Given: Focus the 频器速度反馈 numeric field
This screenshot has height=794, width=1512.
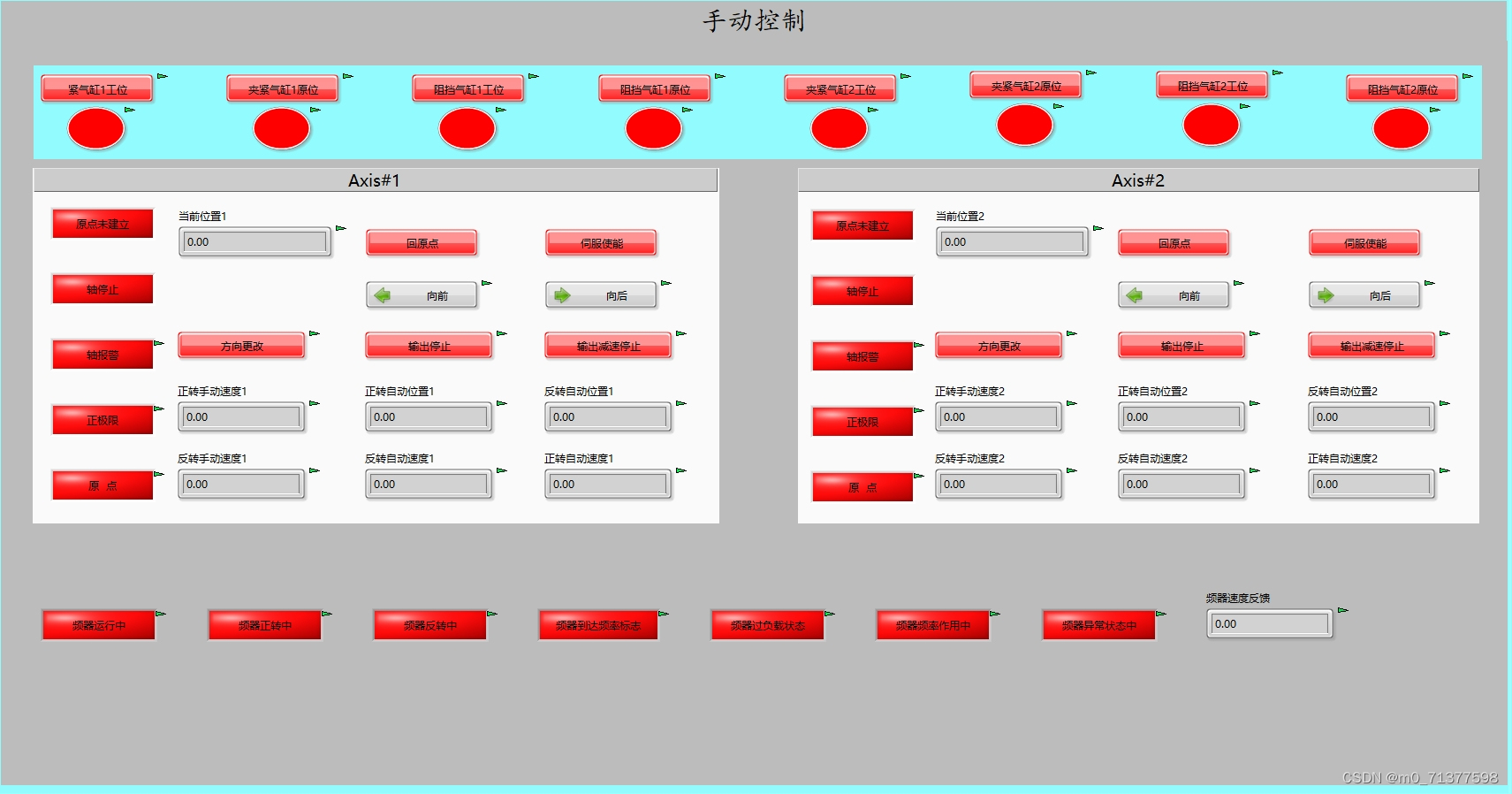Looking at the screenshot, I should point(1270,624).
